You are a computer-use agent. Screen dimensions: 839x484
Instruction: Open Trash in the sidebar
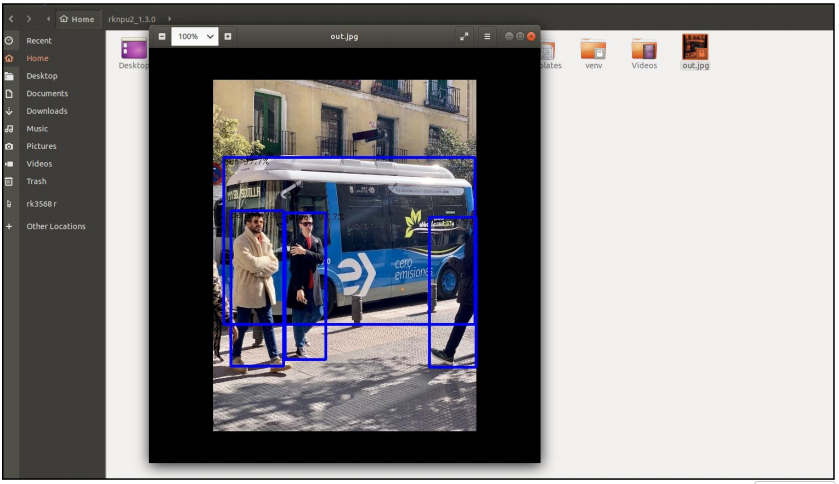pos(36,181)
